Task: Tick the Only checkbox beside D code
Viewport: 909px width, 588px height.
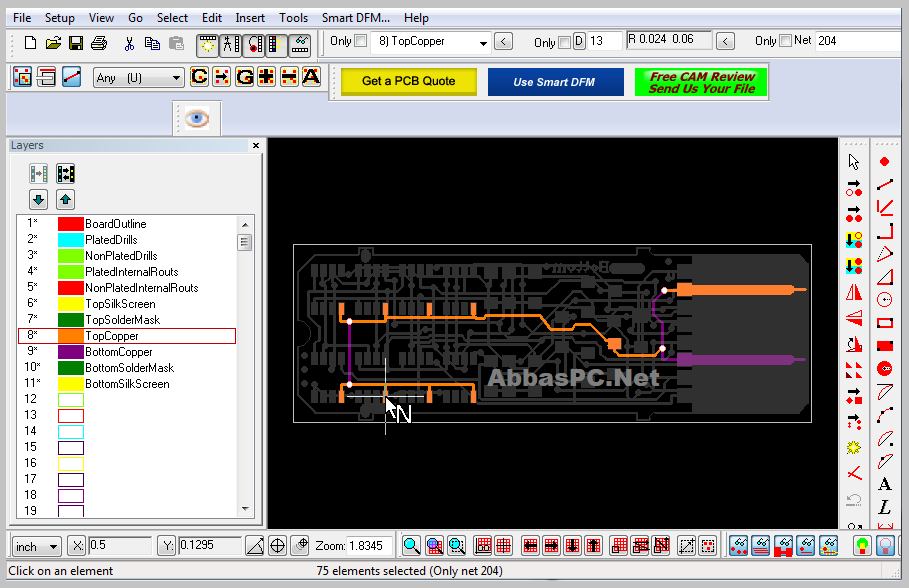Action: (x=565, y=42)
